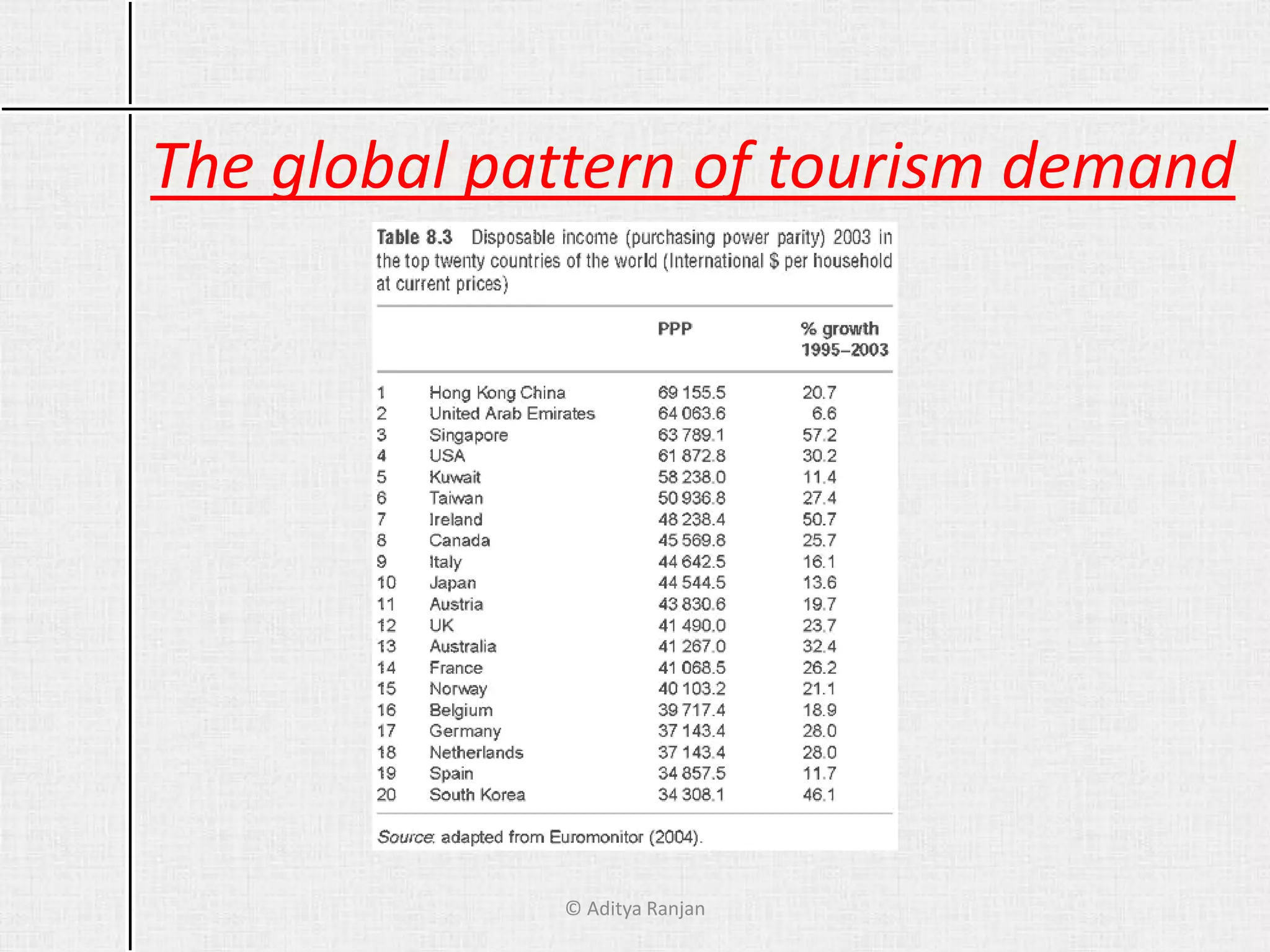
Task: Click the growth value '46.1'
Action: tap(819, 795)
